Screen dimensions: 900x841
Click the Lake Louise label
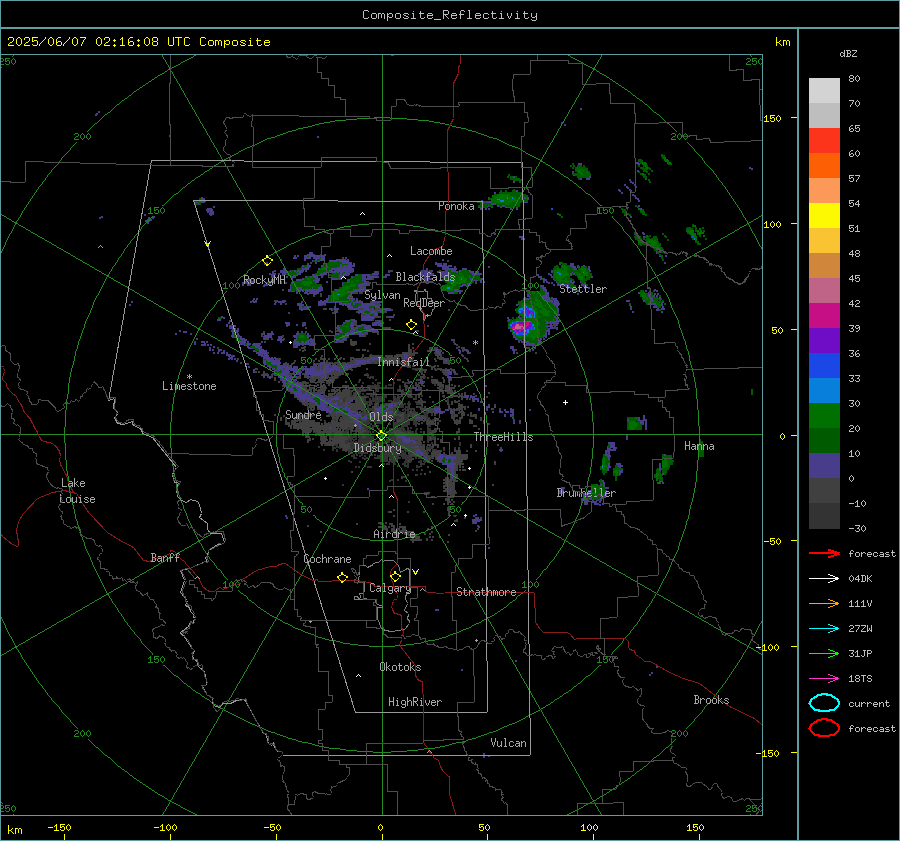(x=77, y=491)
